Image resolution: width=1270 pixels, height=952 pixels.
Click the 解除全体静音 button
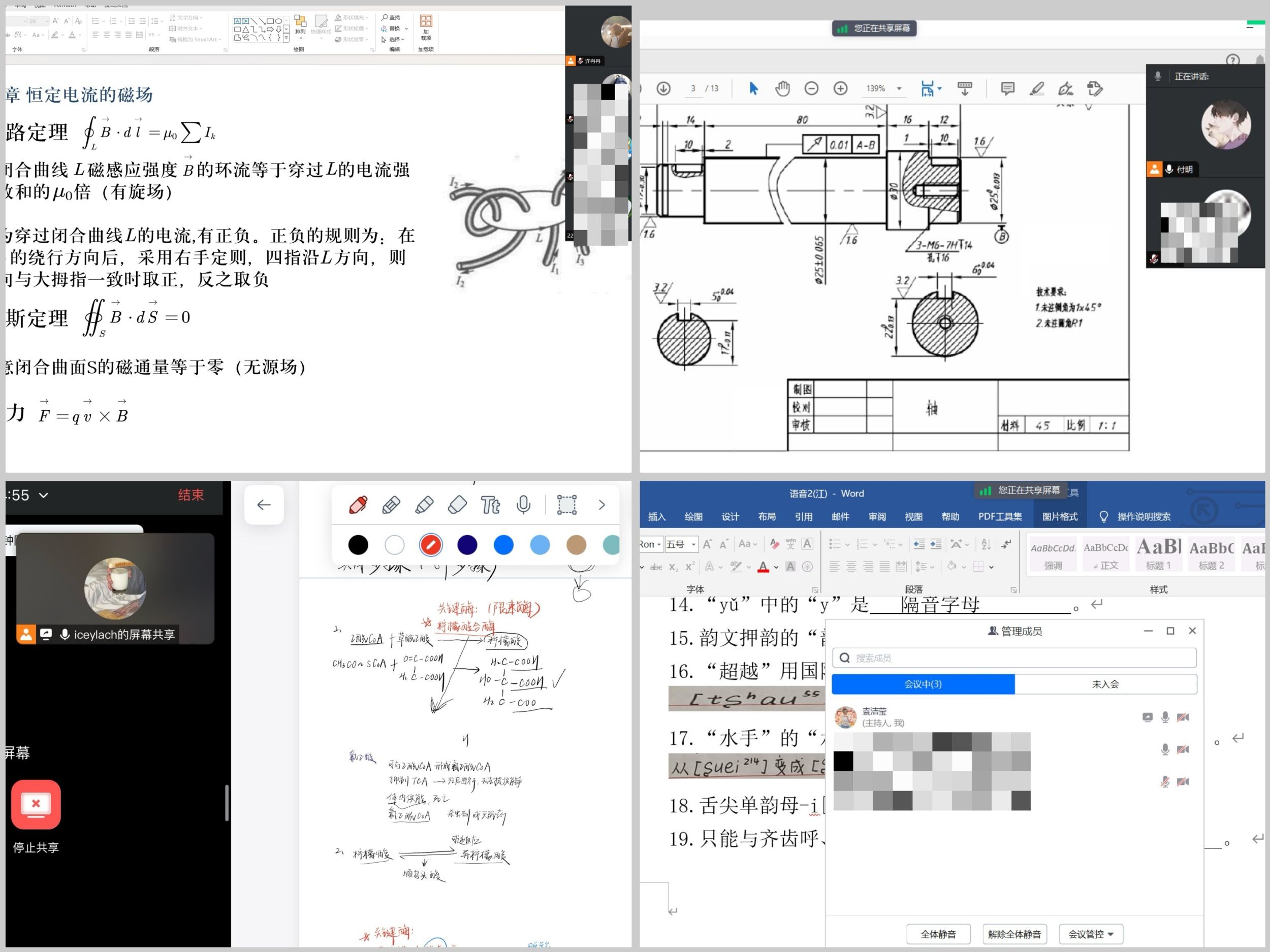coord(1014,934)
